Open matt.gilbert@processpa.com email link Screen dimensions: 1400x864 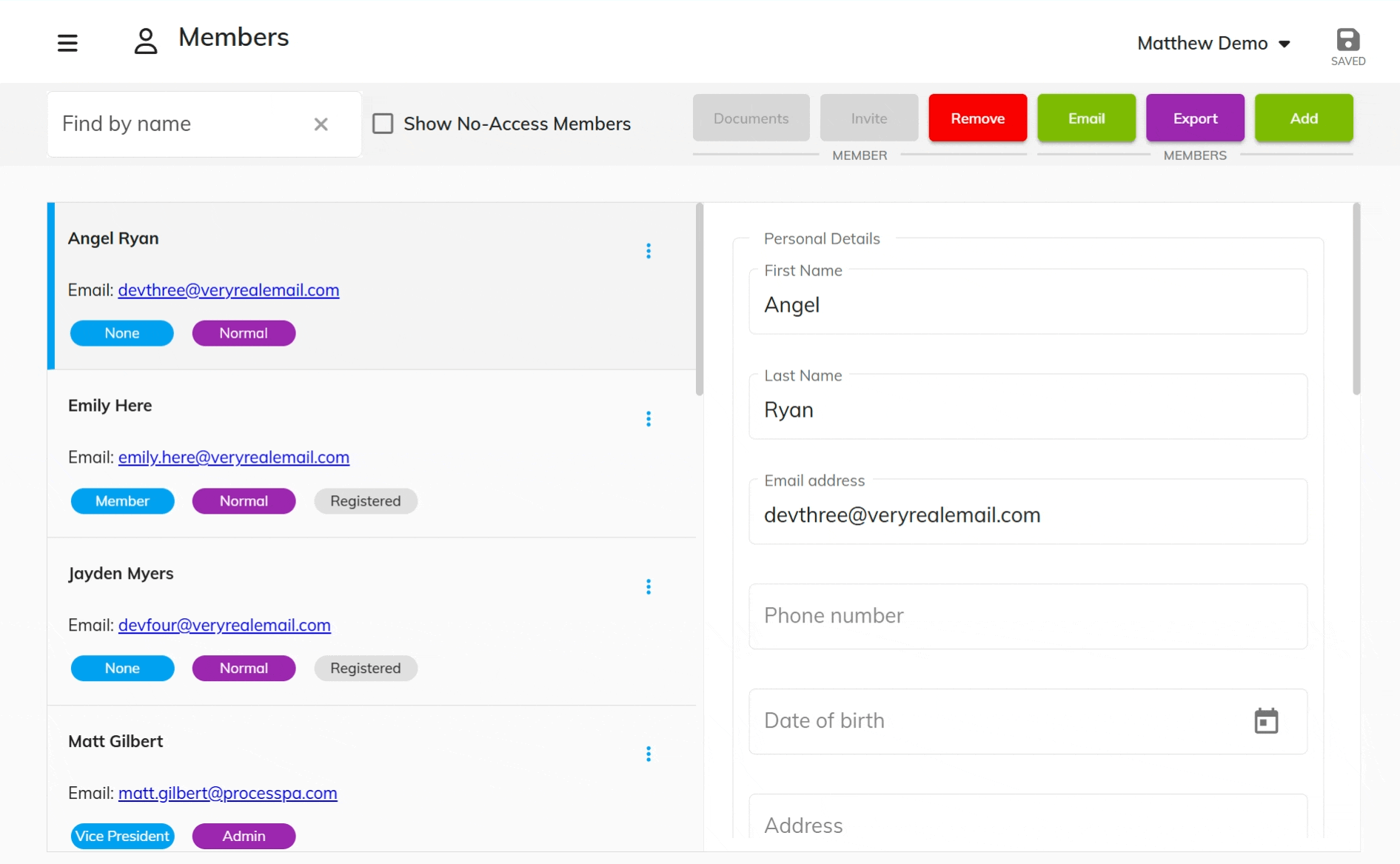pos(227,793)
